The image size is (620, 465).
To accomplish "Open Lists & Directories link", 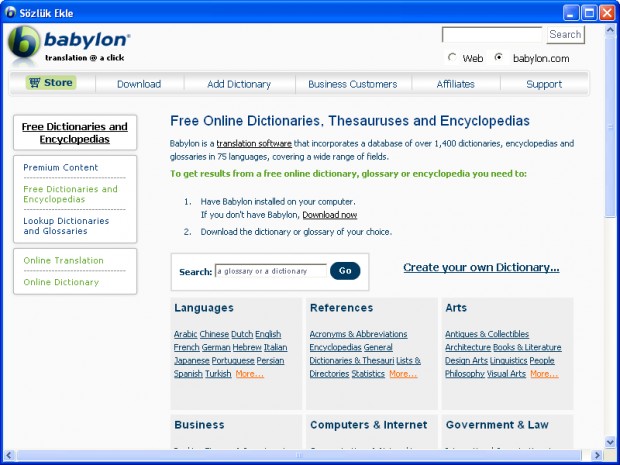I will (365, 367).
